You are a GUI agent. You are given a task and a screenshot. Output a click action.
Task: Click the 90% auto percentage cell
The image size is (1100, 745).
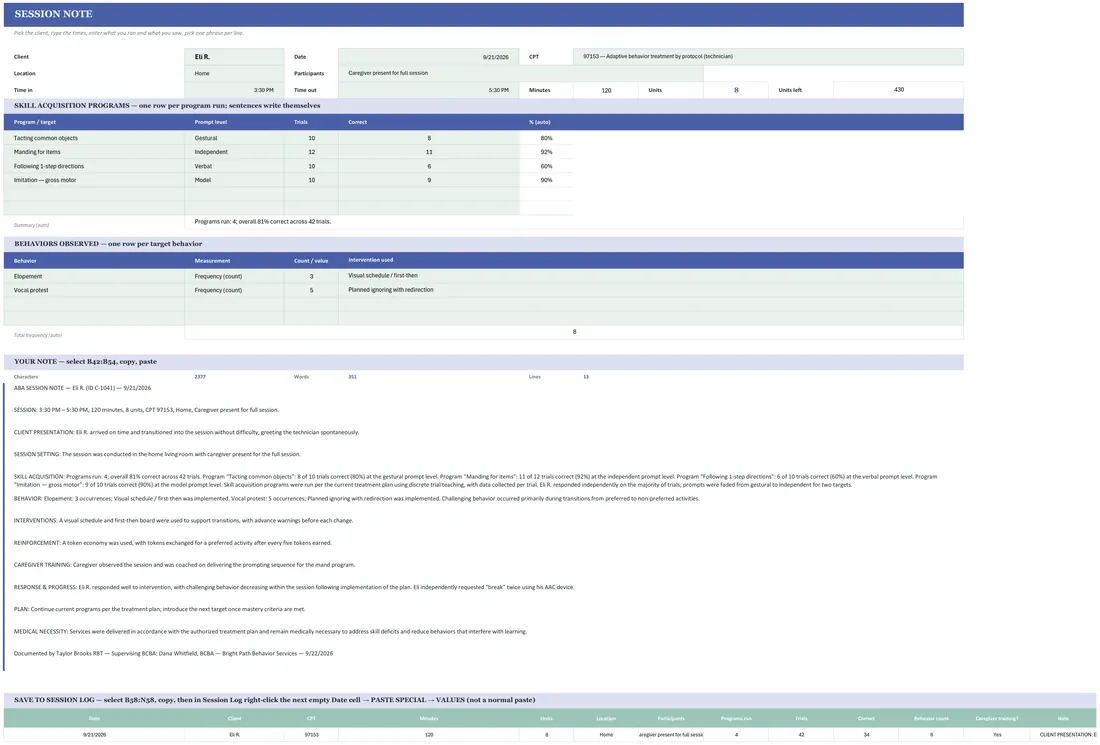click(x=546, y=180)
